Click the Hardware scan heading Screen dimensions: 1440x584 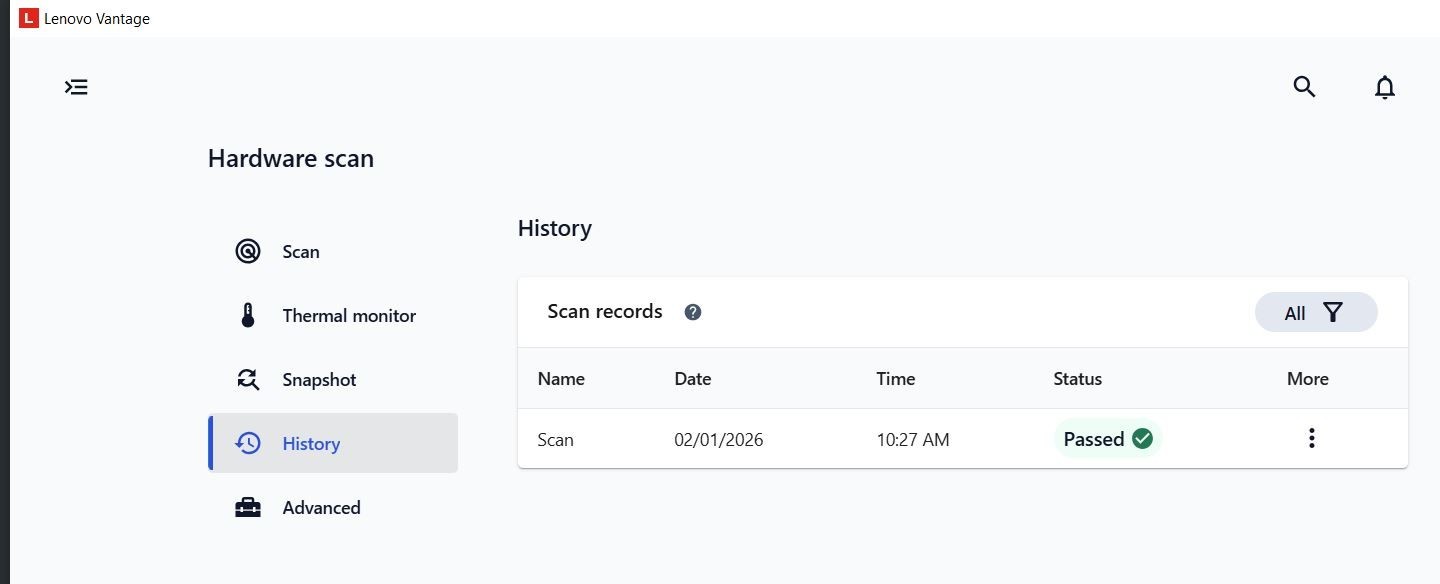[x=291, y=158]
